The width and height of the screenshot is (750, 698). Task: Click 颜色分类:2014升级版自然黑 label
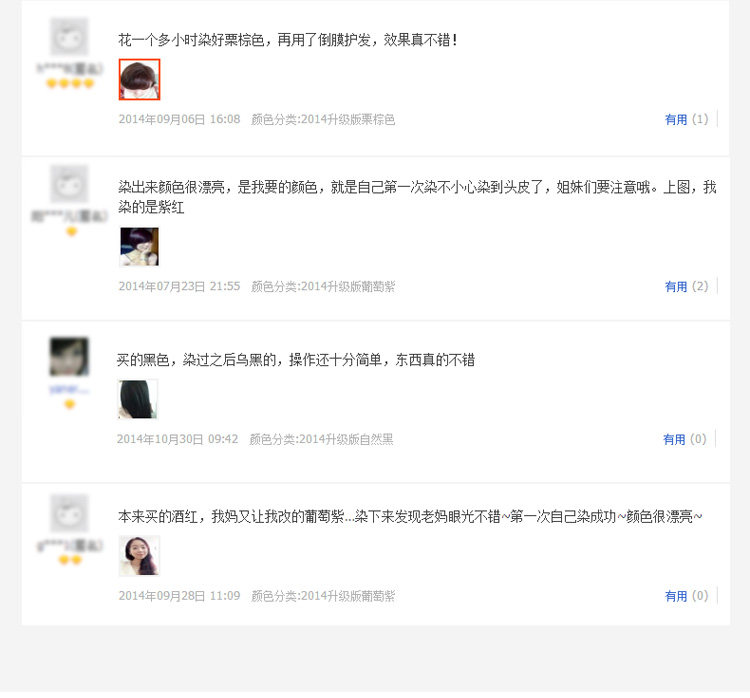tap(321, 439)
